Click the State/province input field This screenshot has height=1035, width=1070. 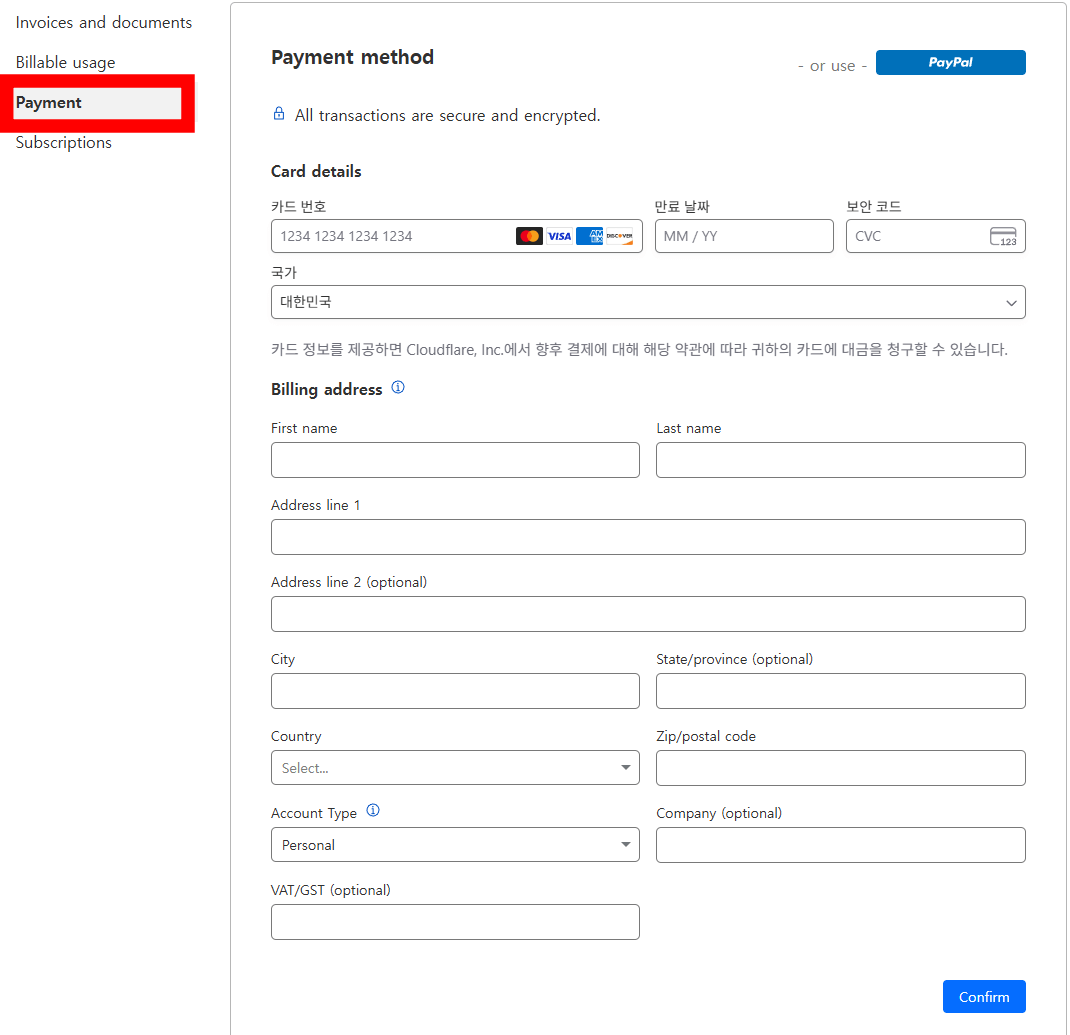pyautogui.click(x=840, y=691)
